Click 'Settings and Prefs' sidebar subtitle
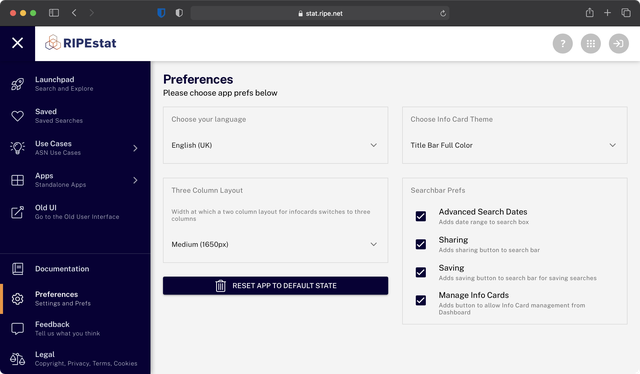Image resolution: width=640 pixels, height=374 pixels. (63, 303)
